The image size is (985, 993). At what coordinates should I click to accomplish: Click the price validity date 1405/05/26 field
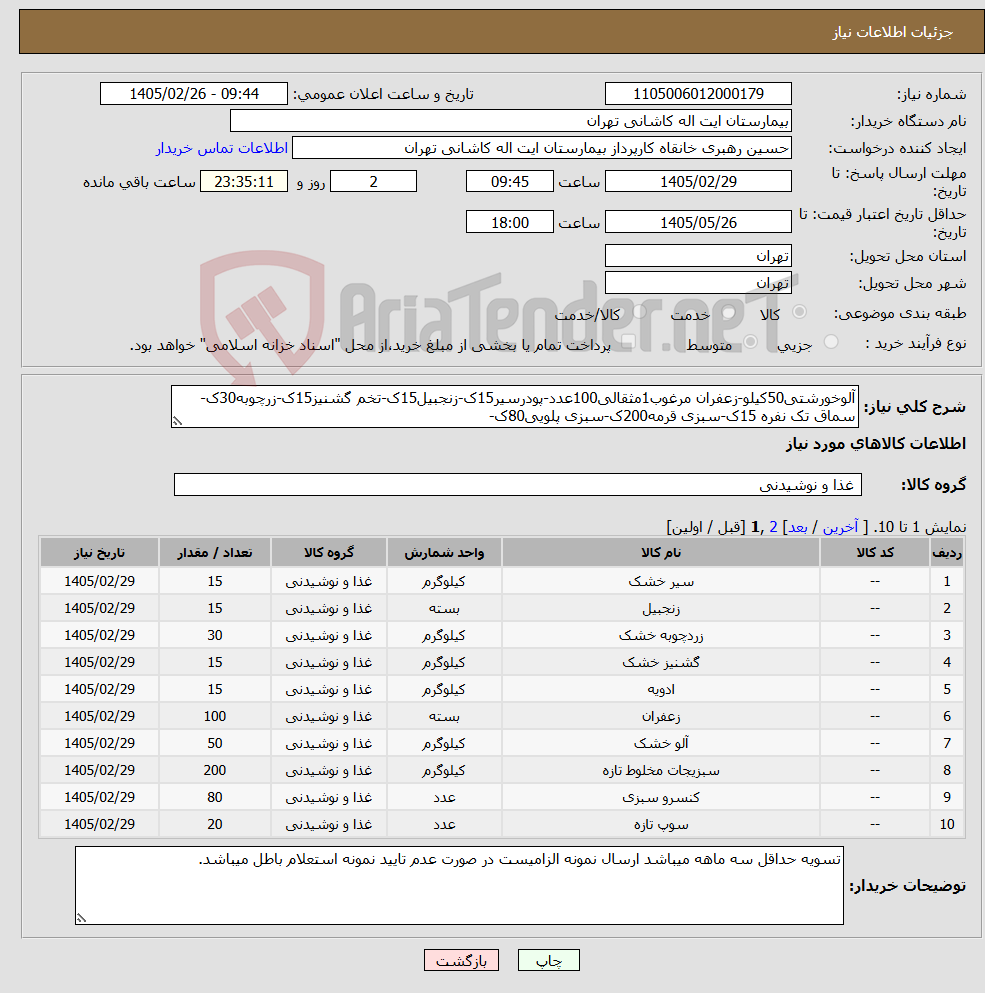click(698, 222)
